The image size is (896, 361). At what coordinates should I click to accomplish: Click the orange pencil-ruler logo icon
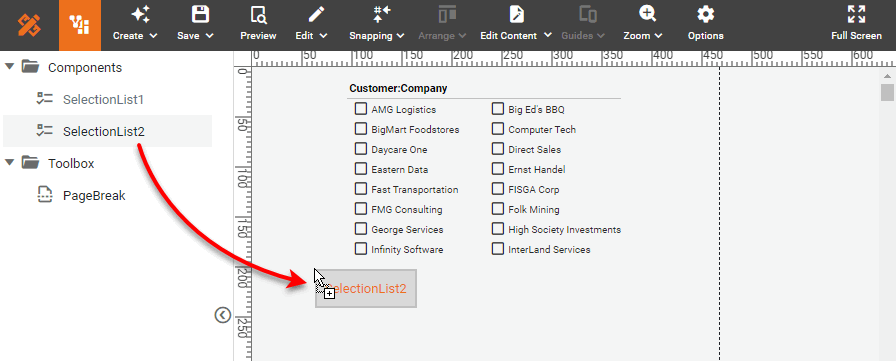[x=29, y=25]
